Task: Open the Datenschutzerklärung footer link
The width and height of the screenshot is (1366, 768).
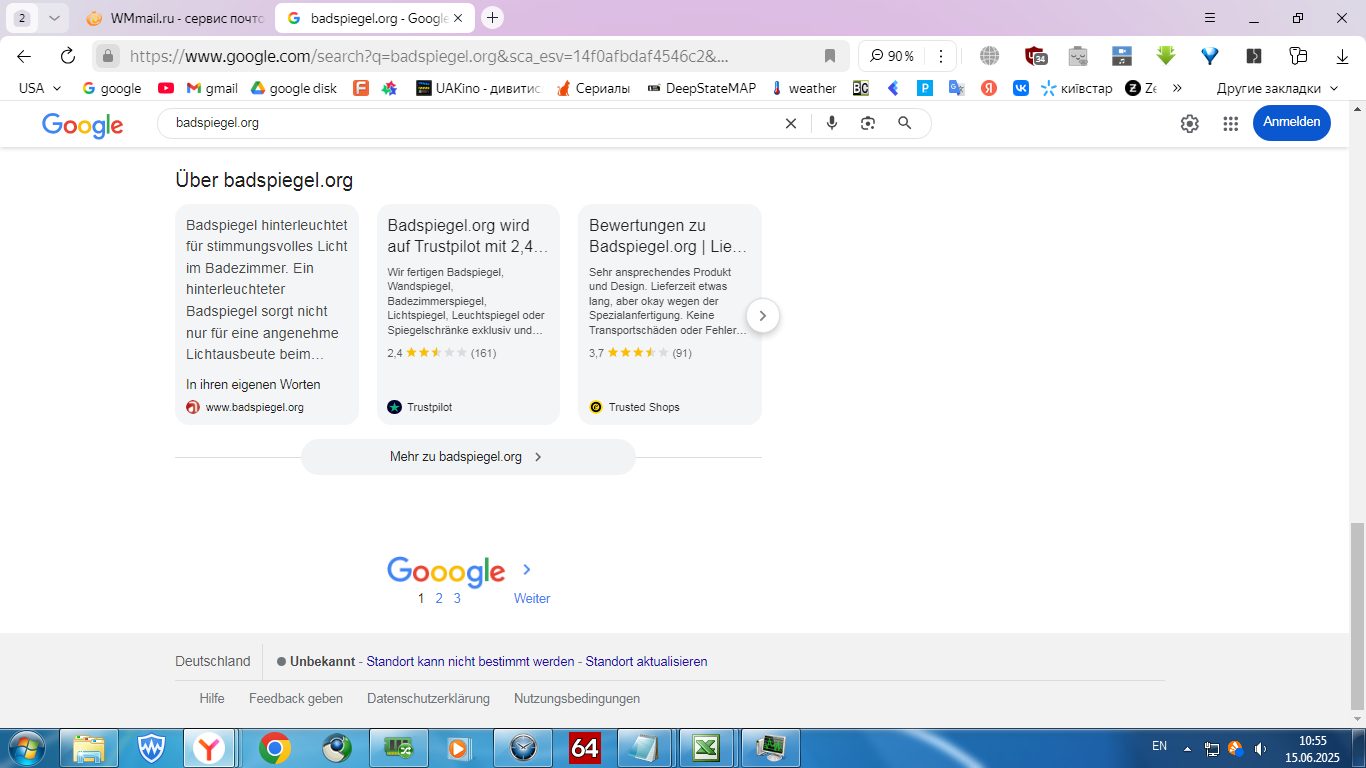Action: tap(428, 699)
